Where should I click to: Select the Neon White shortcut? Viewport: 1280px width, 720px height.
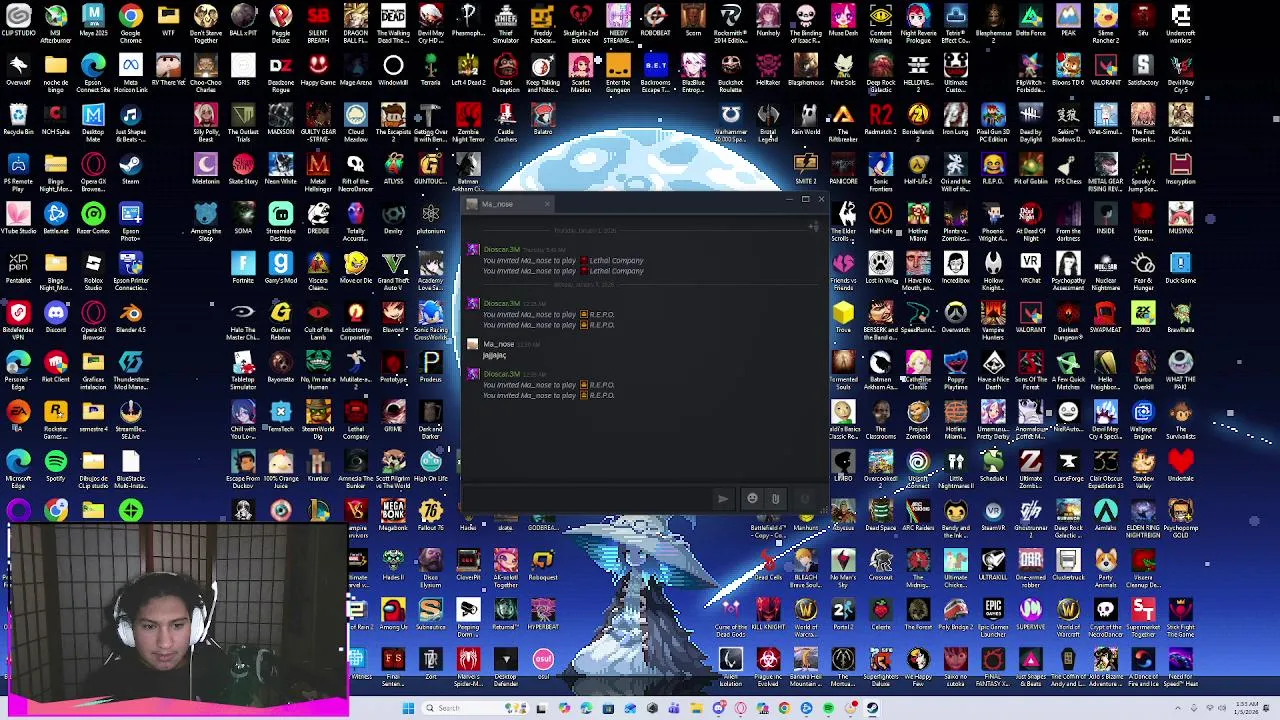(x=281, y=170)
